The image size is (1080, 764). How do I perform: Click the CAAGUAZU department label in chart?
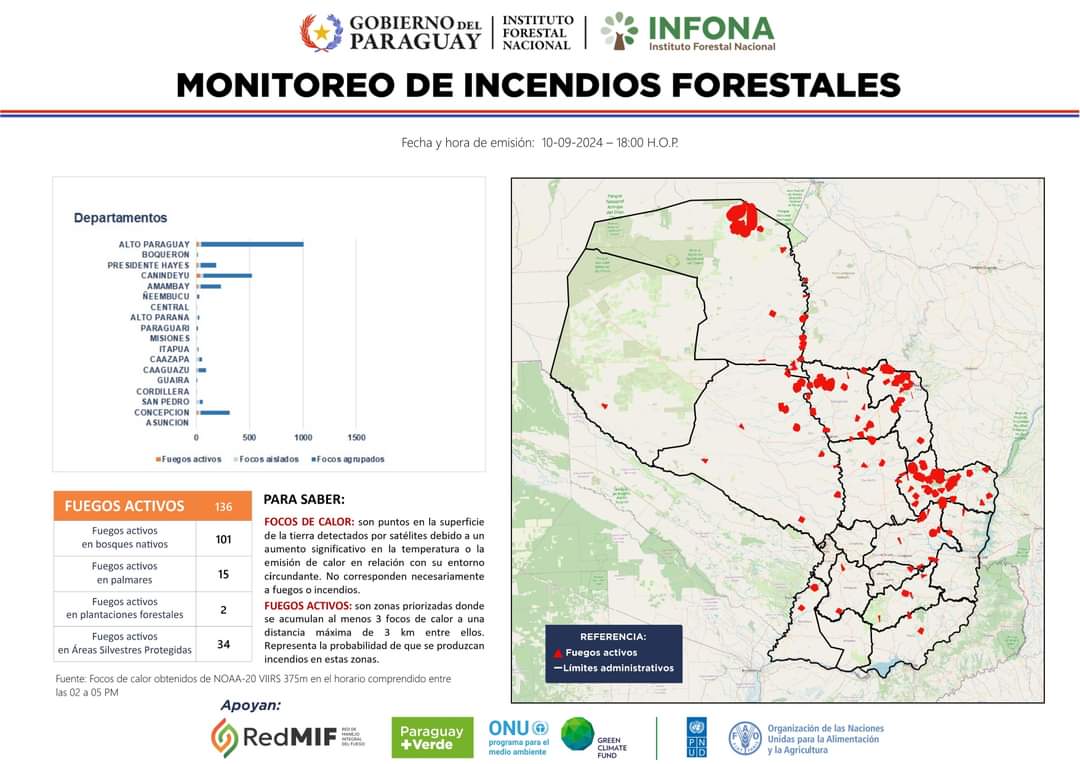coord(166,371)
